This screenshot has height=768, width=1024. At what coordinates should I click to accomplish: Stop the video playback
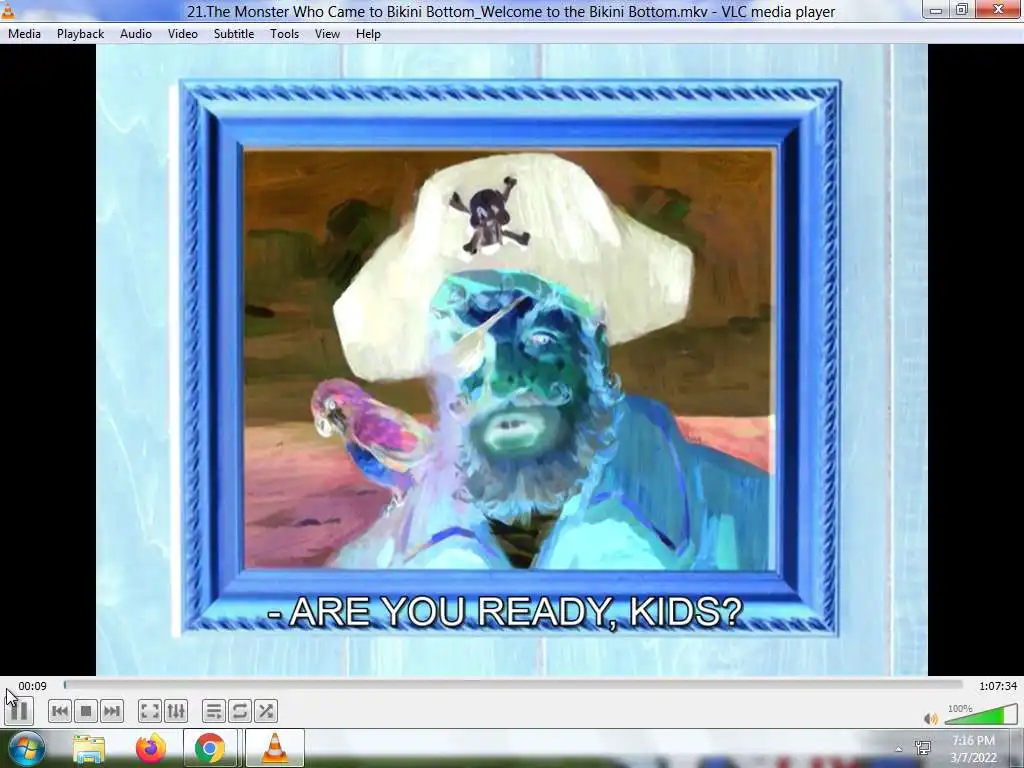click(x=86, y=711)
